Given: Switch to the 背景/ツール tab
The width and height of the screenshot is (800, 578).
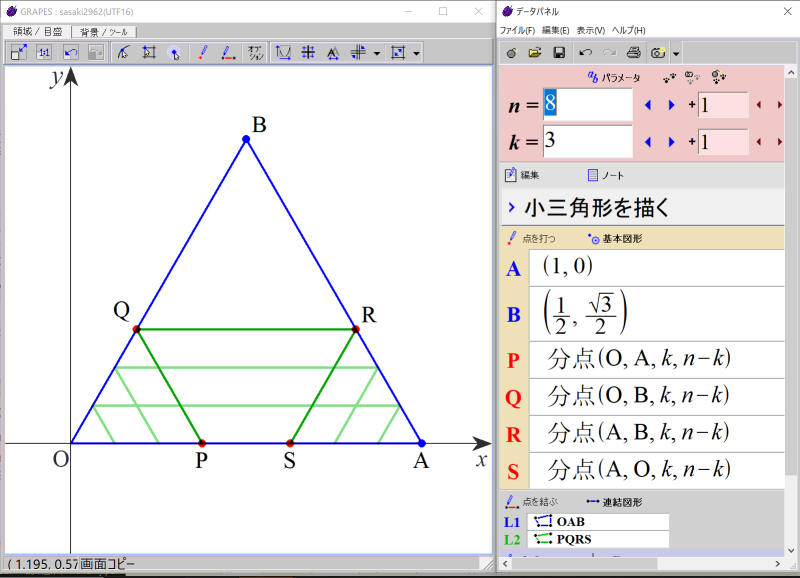Looking at the screenshot, I should (103, 32).
